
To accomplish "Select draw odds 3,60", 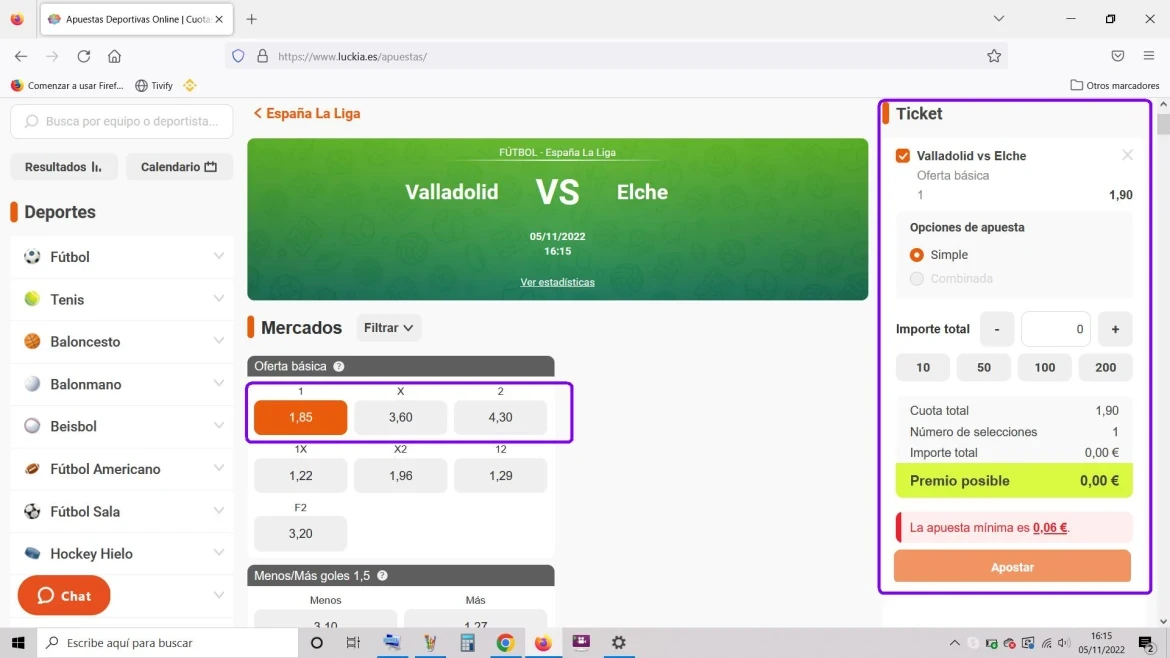I will coord(401,417).
